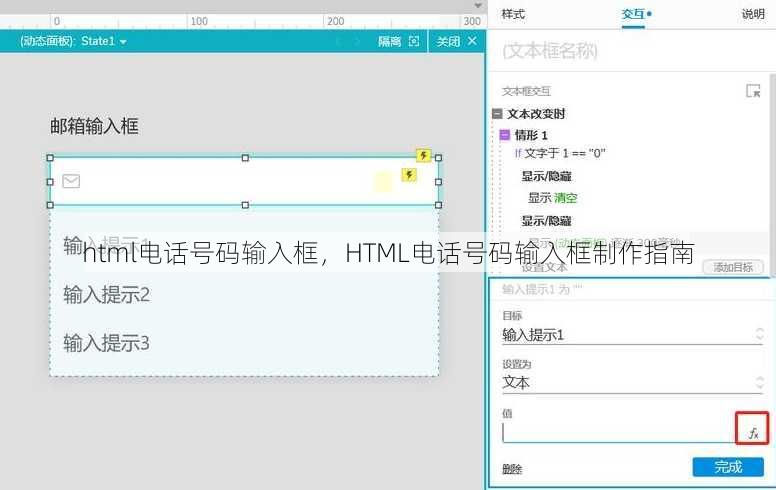Click the small yellow square in text box

tap(383, 182)
